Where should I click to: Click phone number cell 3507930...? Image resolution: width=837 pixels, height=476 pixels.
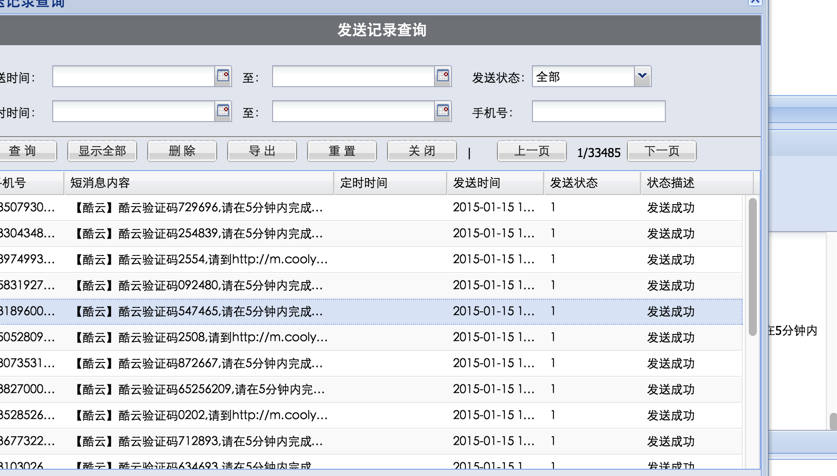click(27, 208)
